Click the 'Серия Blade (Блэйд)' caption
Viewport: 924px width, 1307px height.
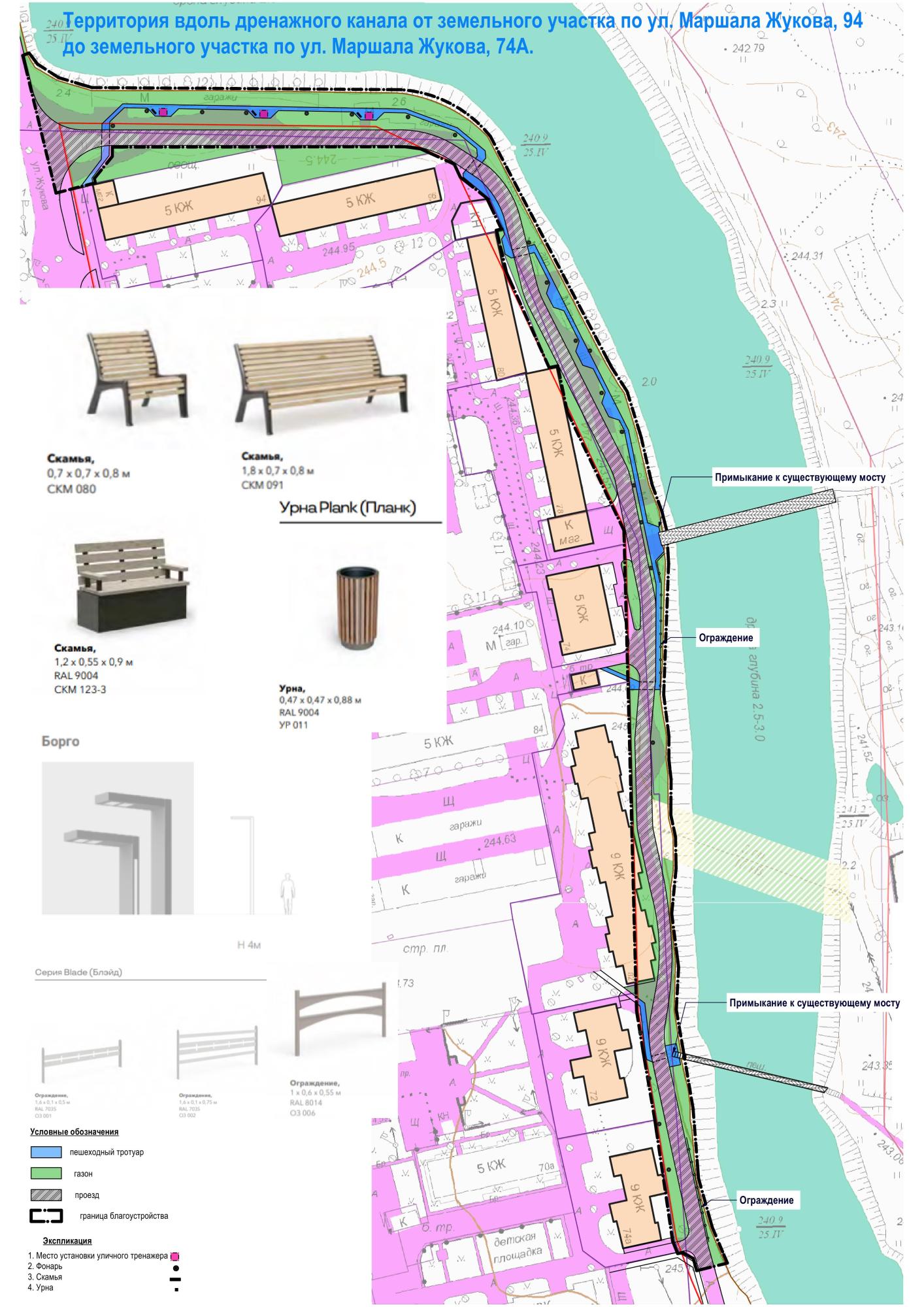(78, 972)
